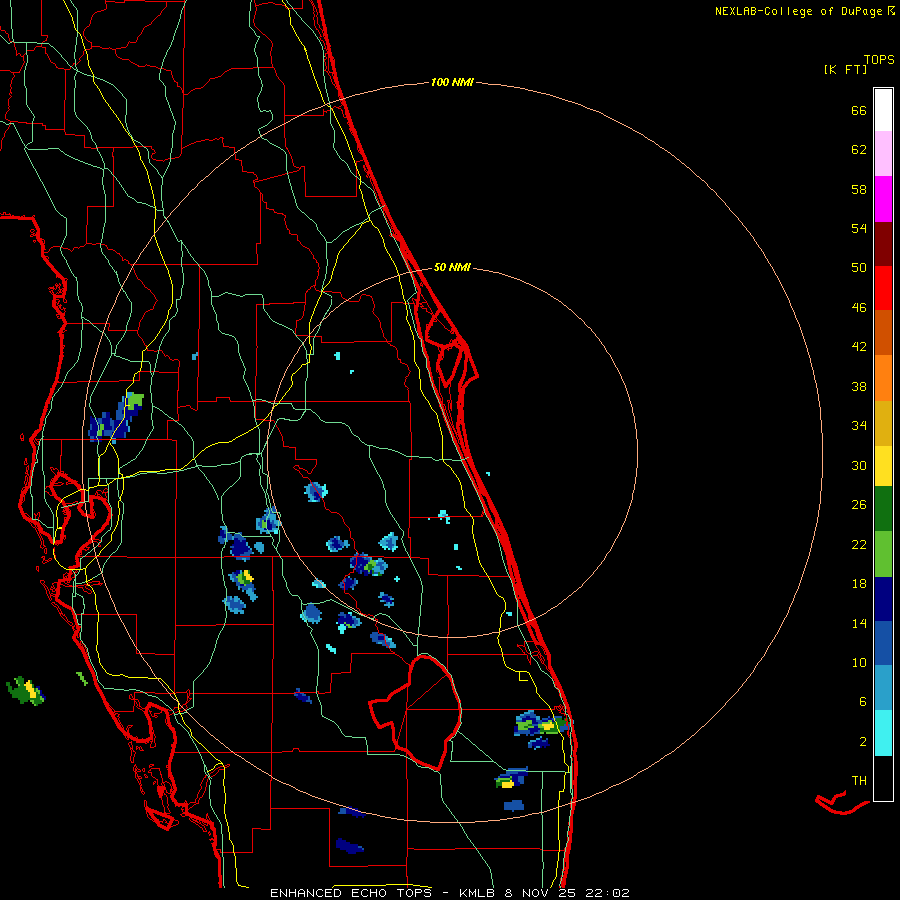Select the light pink legend swatch
The width and height of the screenshot is (900, 900).
click(x=883, y=153)
